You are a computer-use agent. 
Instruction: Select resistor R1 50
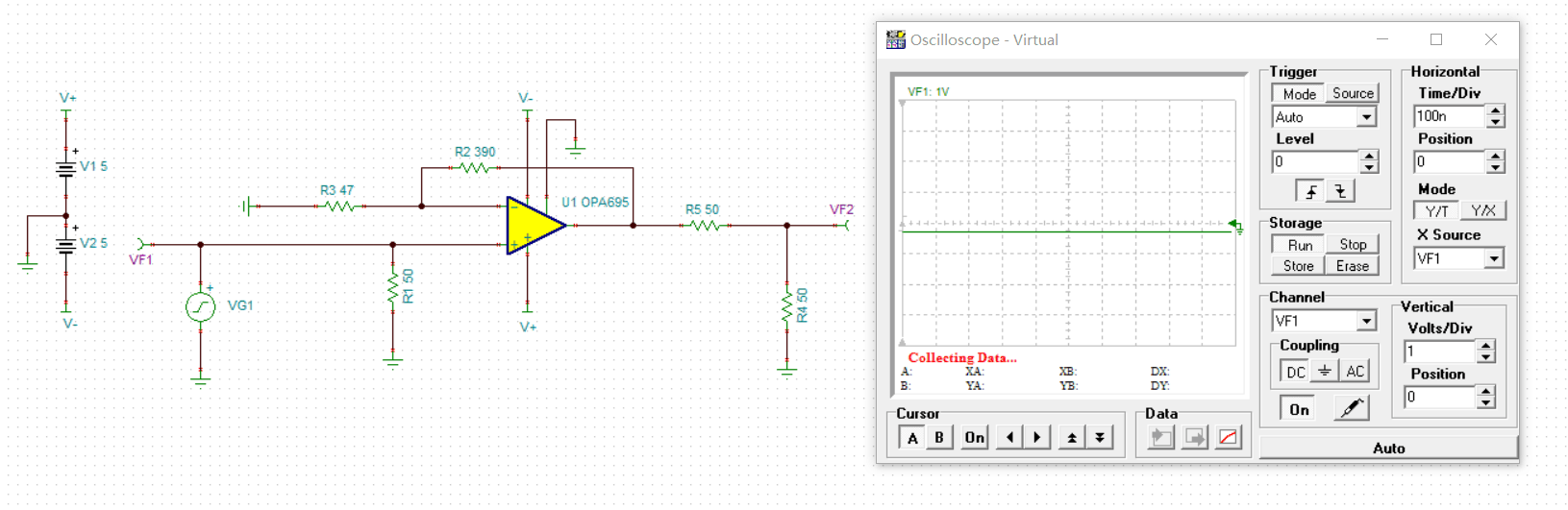point(392,287)
